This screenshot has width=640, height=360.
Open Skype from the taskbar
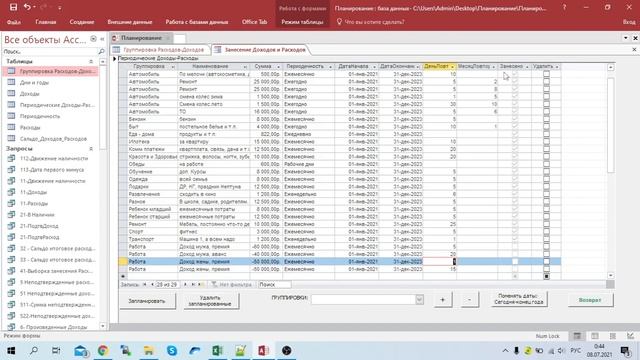pyautogui.click(x=172, y=351)
